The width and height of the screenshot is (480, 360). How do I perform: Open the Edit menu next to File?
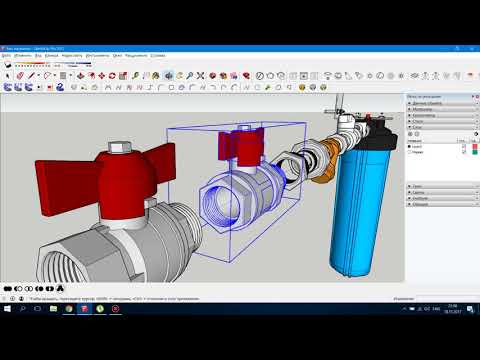pos(23,55)
